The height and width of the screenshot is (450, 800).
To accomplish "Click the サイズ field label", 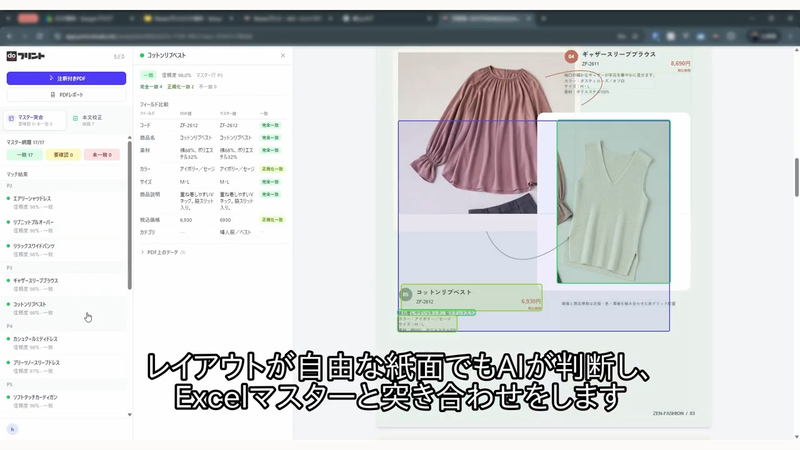I will 145,182.
